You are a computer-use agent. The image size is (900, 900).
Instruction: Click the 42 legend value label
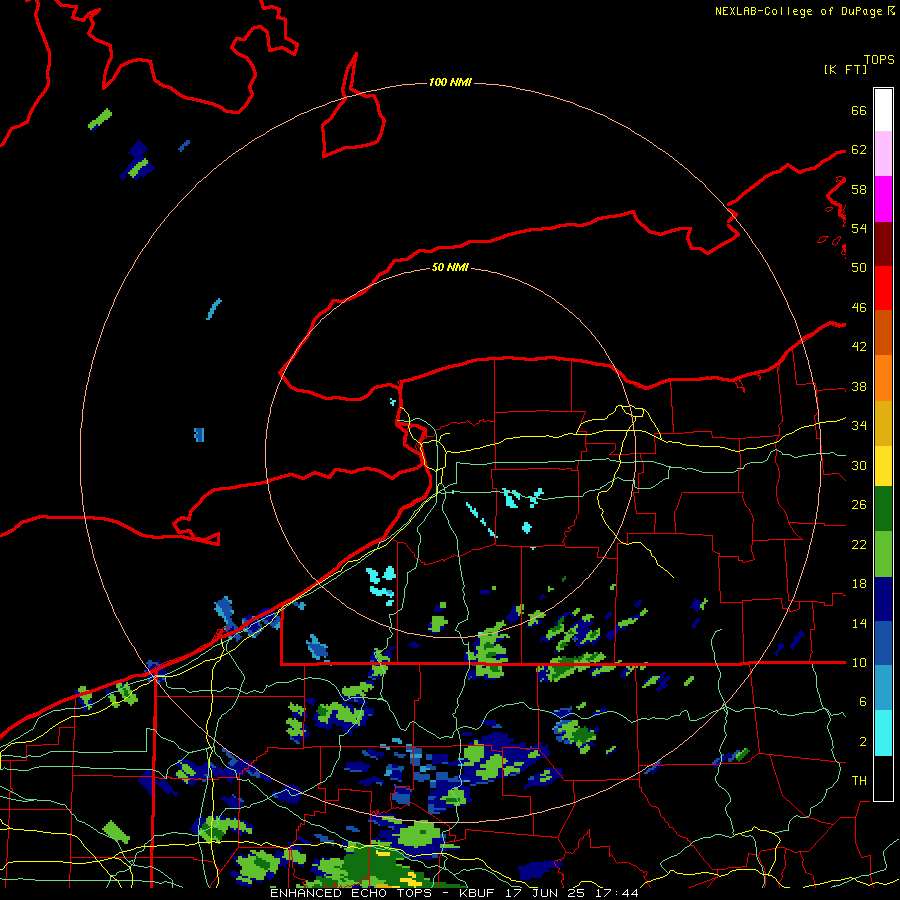tap(859, 347)
